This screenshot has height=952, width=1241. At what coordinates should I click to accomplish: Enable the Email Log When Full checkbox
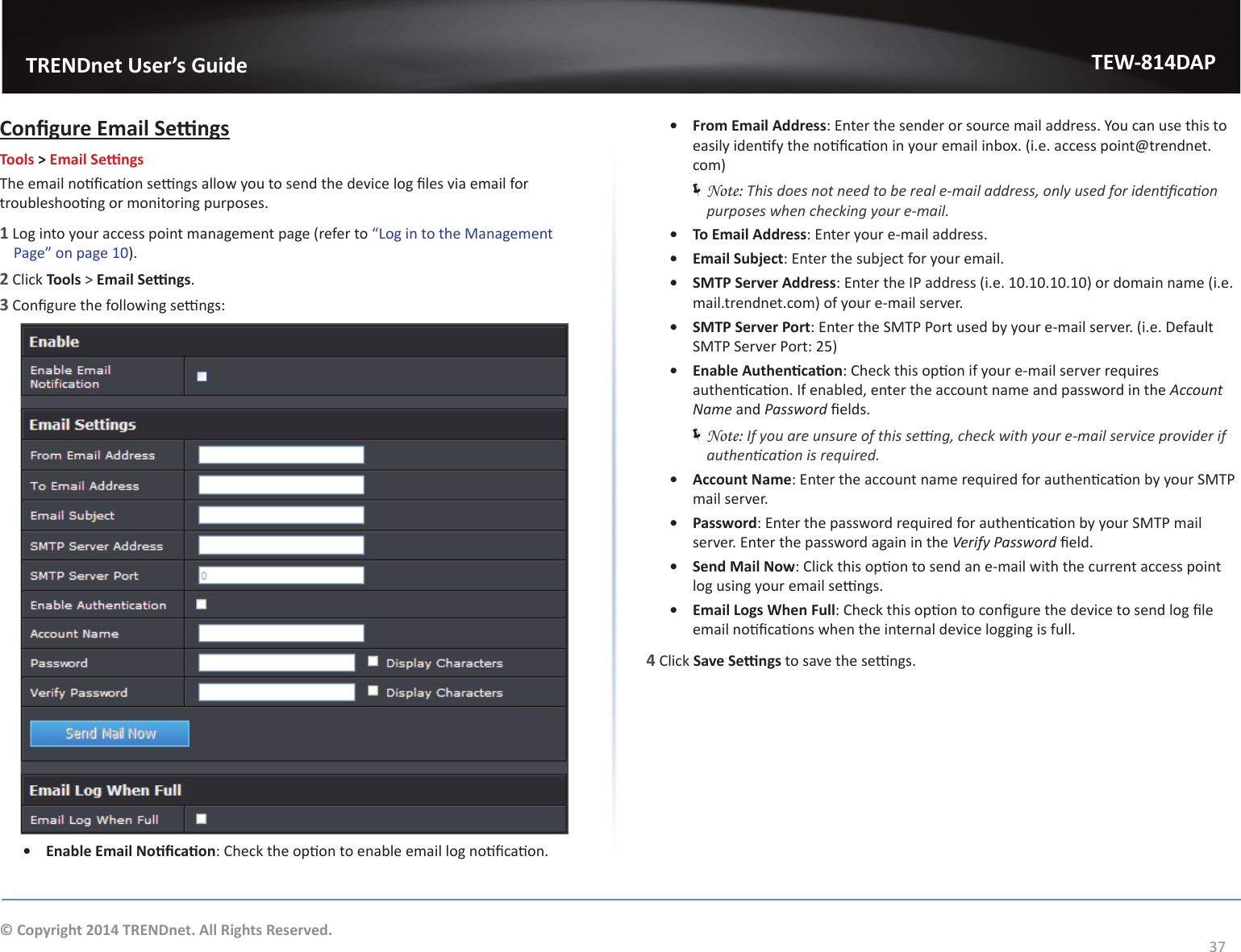(x=202, y=819)
